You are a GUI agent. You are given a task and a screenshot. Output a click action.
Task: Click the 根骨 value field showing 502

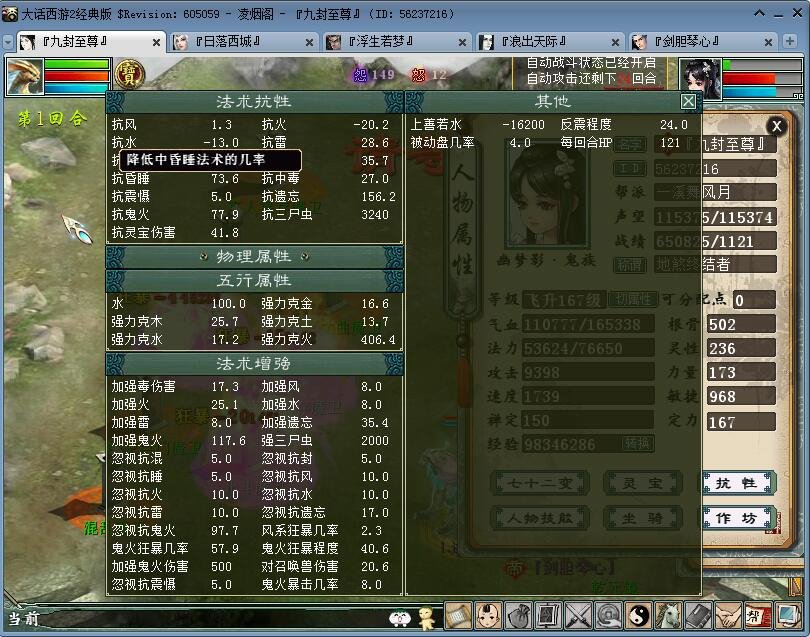click(740, 324)
